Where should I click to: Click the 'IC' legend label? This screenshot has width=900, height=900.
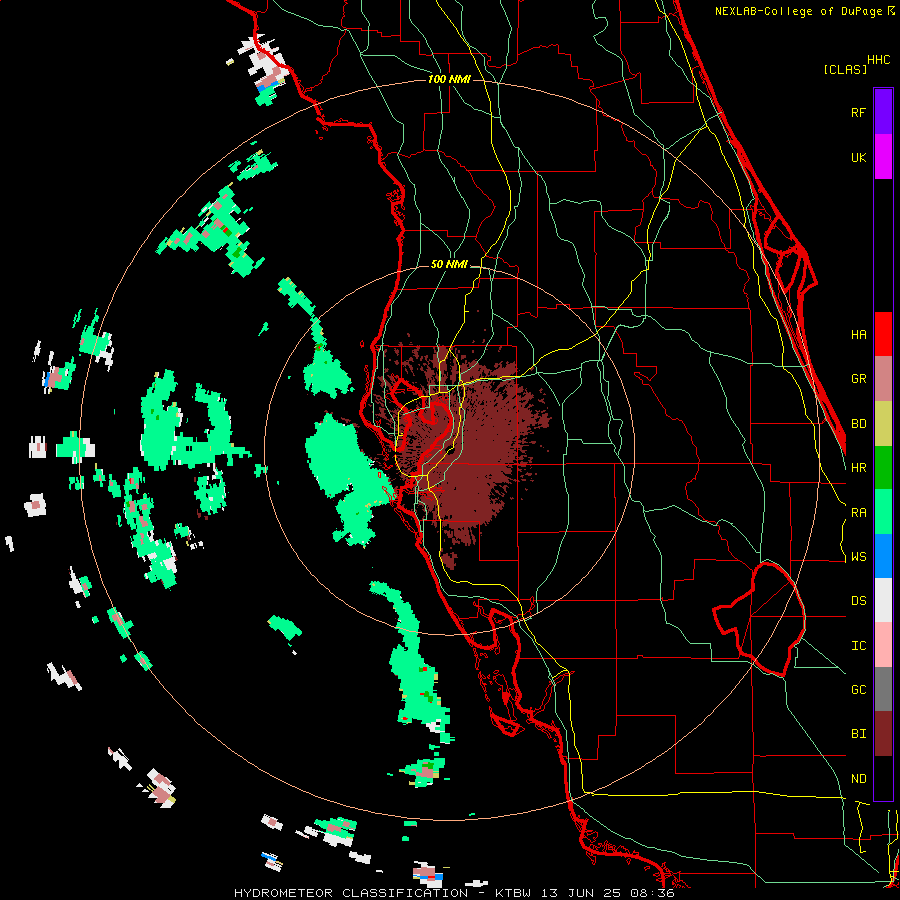(x=858, y=646)
